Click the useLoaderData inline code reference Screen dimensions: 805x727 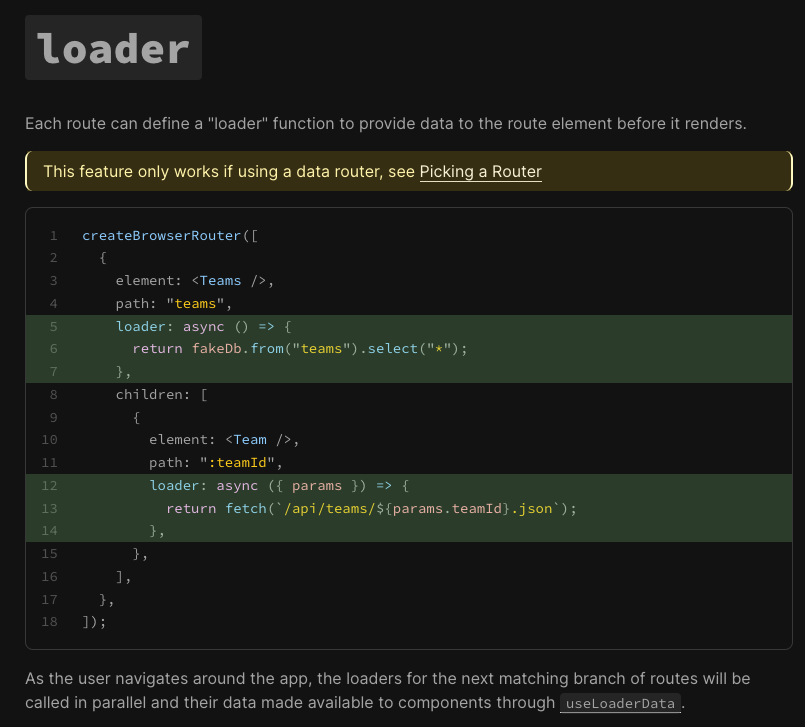[x=620, y=704]
